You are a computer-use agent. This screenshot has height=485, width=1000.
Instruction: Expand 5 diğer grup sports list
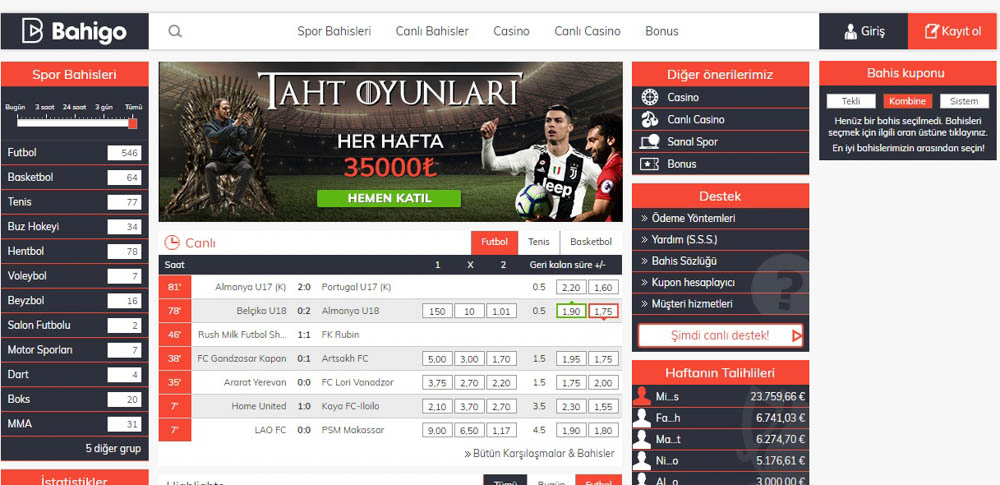[x=113, y=449]
